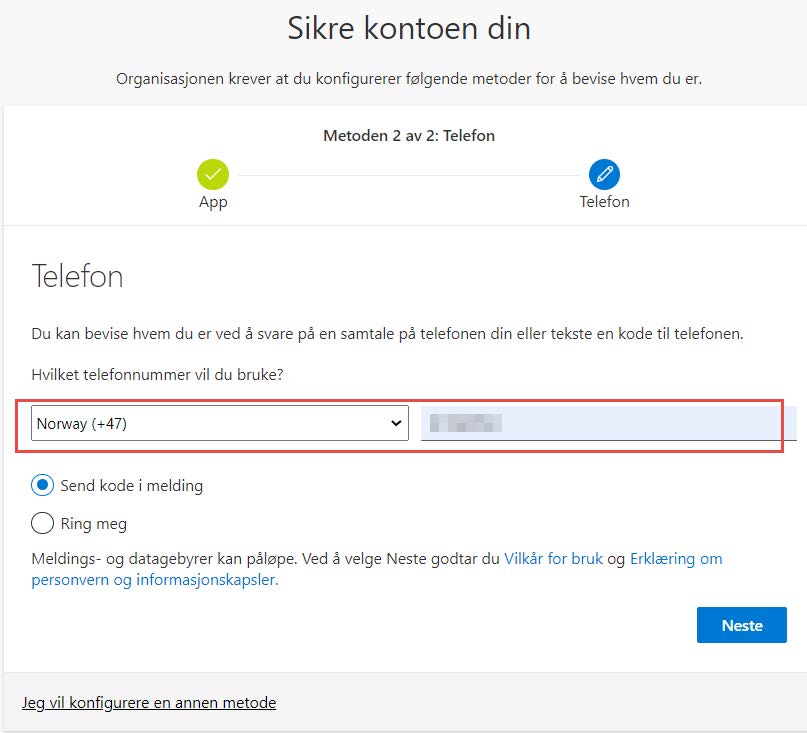Click the green checkmark App step icon
This screenshot has height=733, width=807.
(x=213, y=174)
